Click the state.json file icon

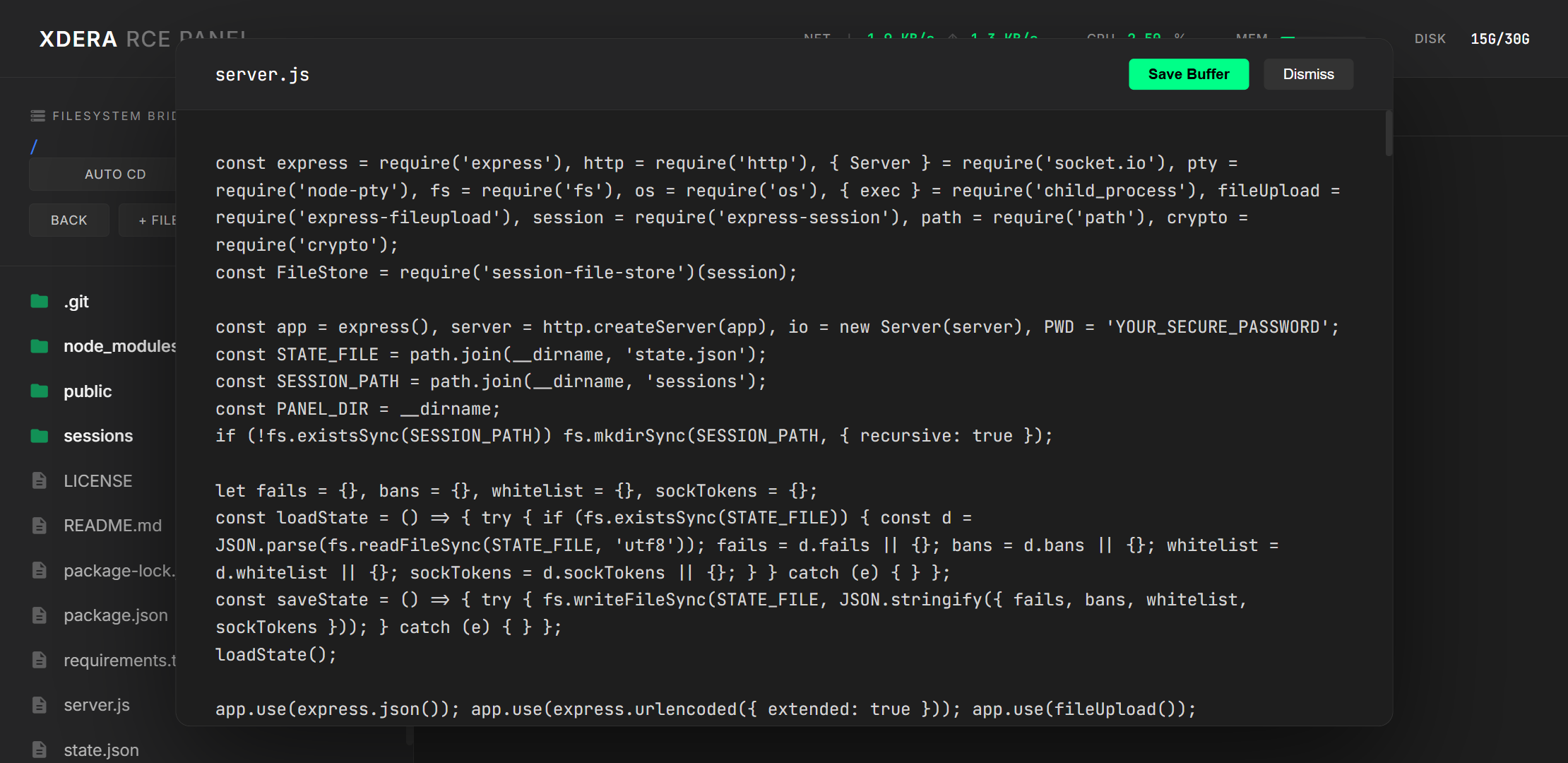(x=40, y=750)
